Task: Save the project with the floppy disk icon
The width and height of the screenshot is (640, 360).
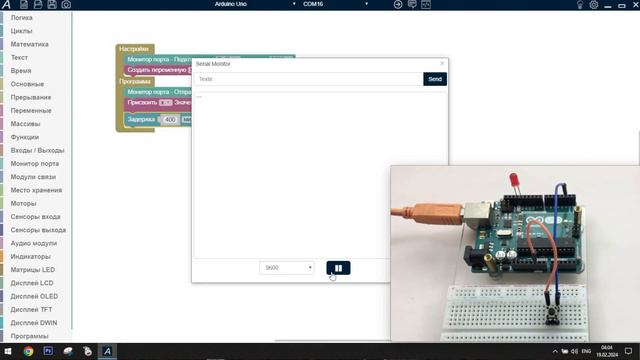Action: tap(52, 4)
